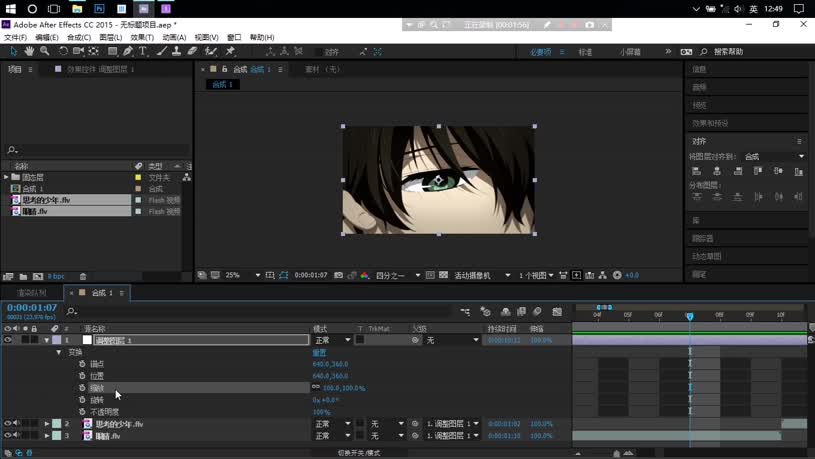Click 切换开关/模式 toggle button
The image size is (815, 459).
359,453
